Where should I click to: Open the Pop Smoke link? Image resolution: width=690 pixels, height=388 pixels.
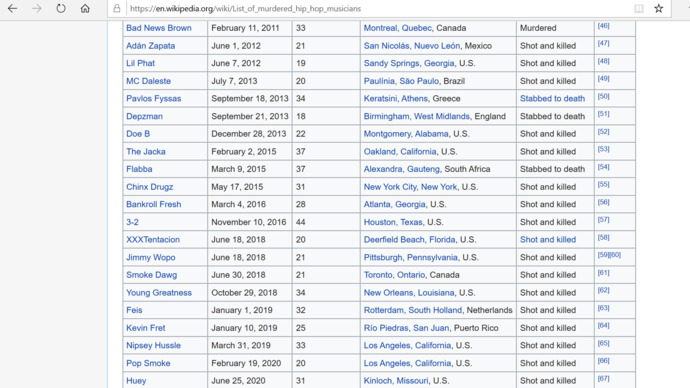pos(148,363)
